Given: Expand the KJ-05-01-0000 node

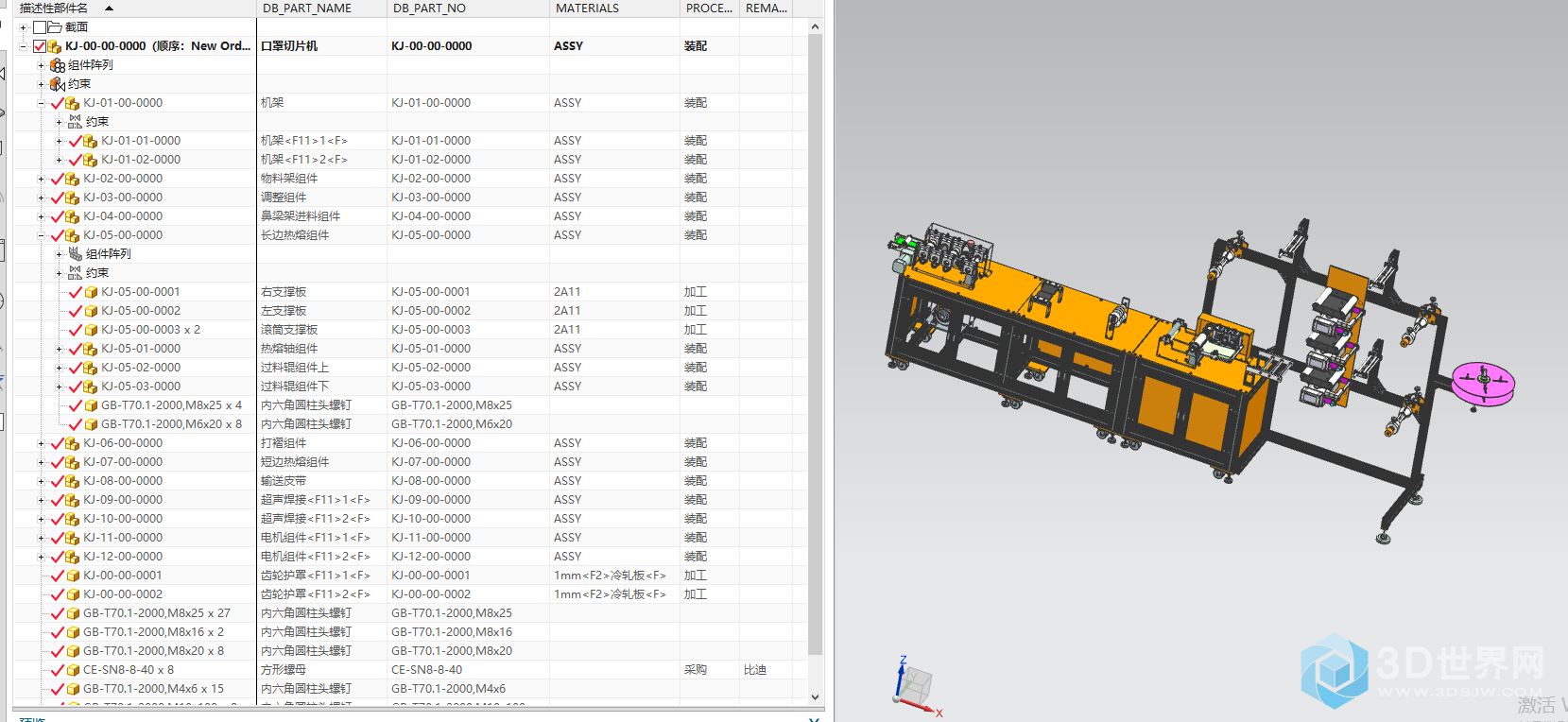Looking at the screenshot, I should point(59,349).
